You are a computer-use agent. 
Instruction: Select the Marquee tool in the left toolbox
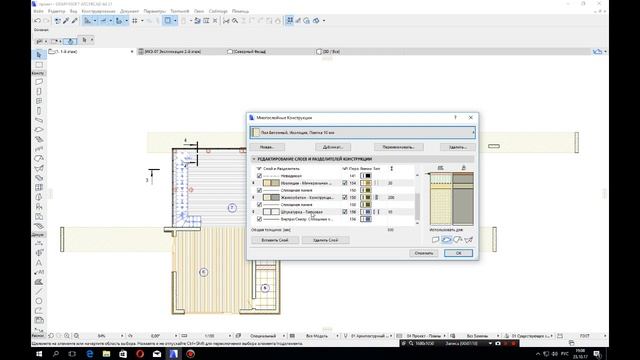coord(39,64)
